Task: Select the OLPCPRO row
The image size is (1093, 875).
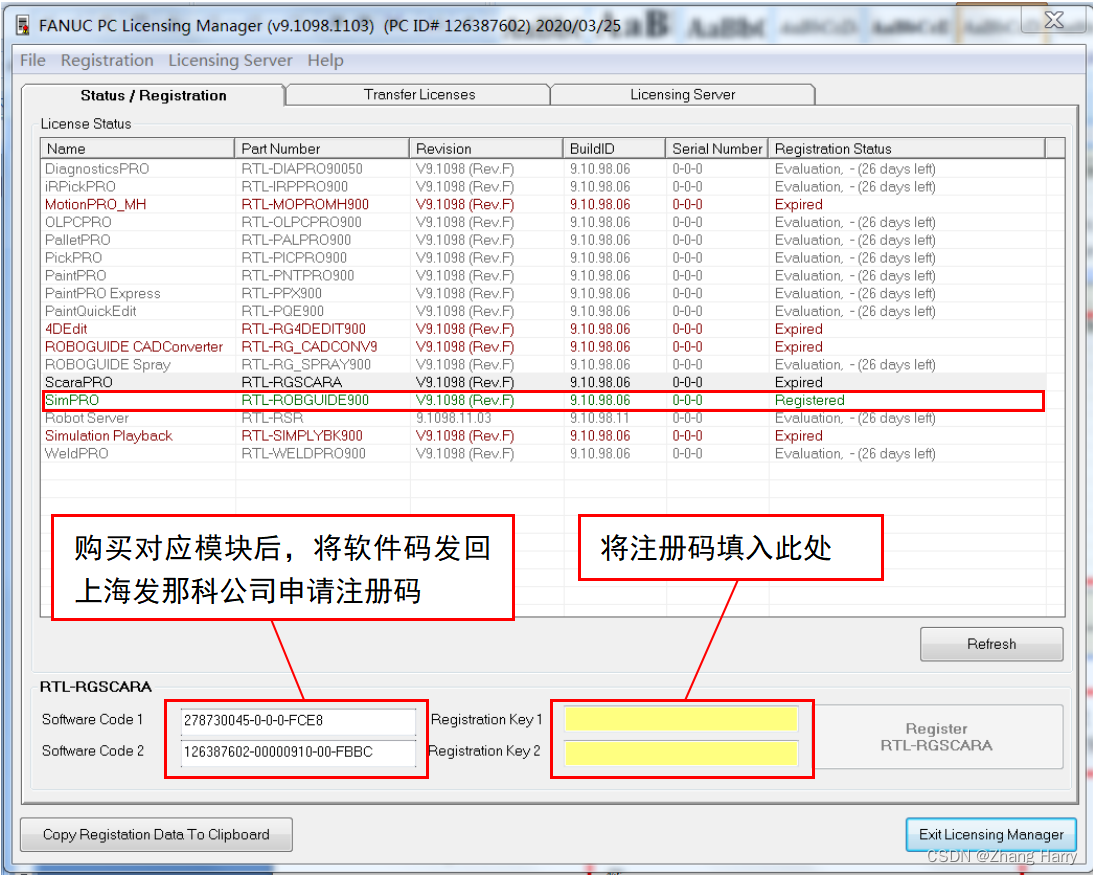Action: coord(544,222)
